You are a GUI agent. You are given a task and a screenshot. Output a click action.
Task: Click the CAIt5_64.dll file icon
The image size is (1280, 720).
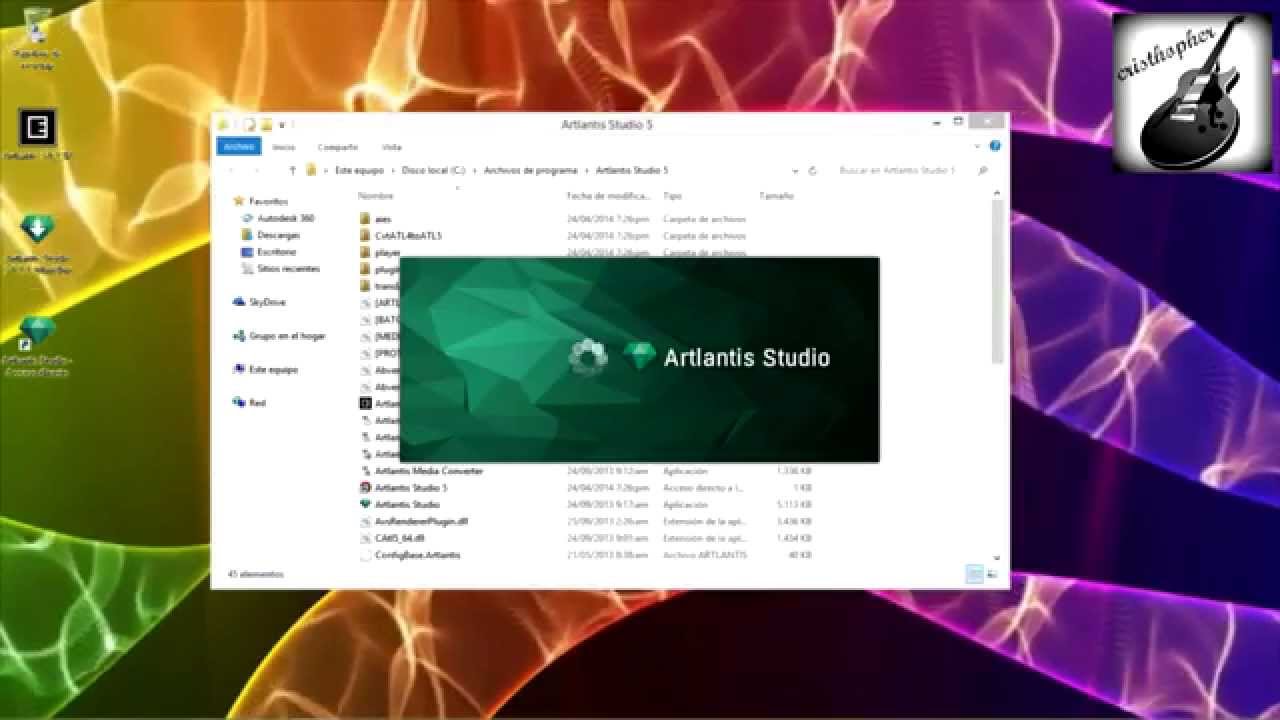click(x=366, y=538)
